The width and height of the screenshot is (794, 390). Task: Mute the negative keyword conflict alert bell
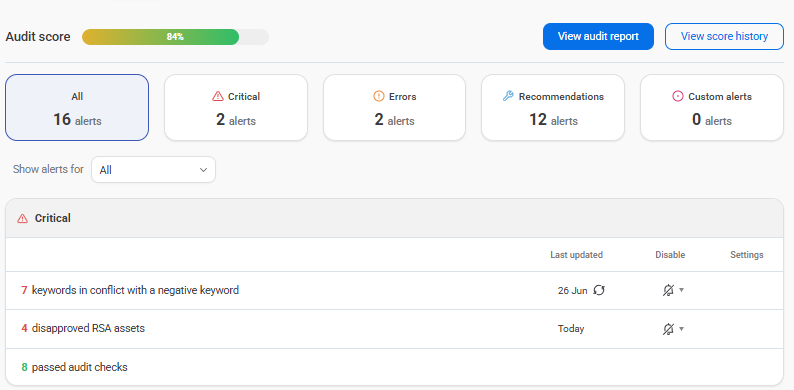point(668,290)
